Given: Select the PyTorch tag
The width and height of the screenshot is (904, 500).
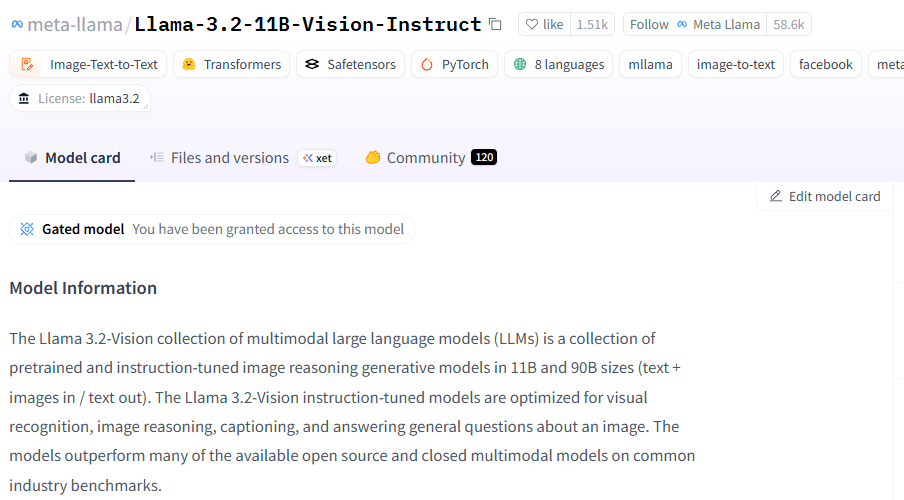Looking at the screenshot, I should 454,64.
